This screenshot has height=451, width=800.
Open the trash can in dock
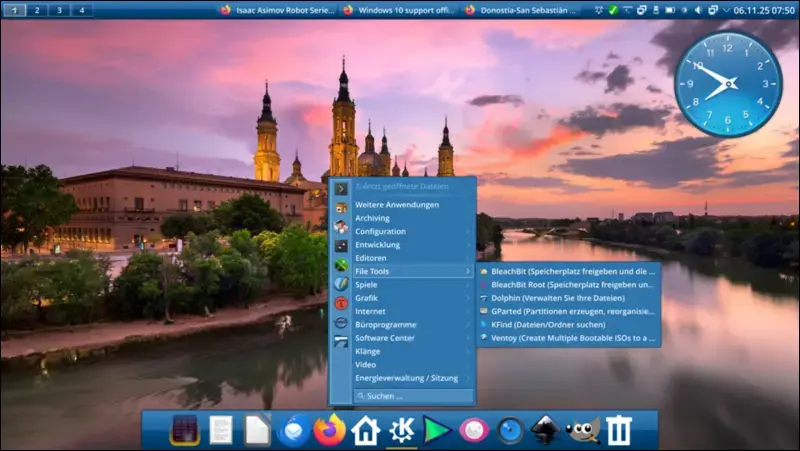(620, 430)
